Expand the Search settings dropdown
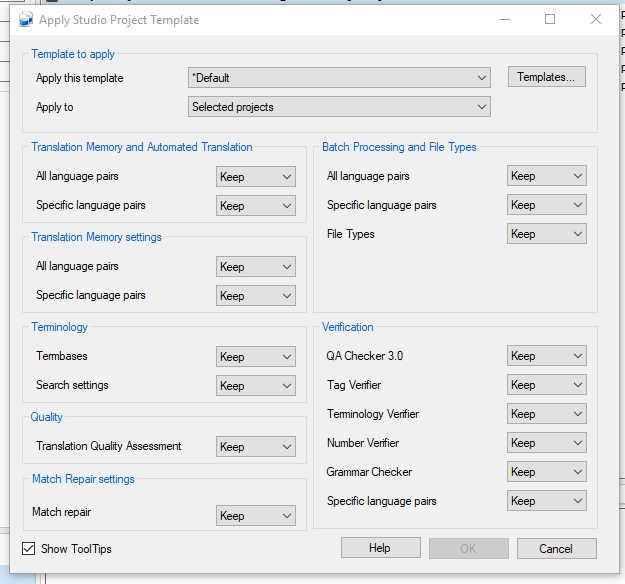The image size is (625, 584). (x=256, y=386)
